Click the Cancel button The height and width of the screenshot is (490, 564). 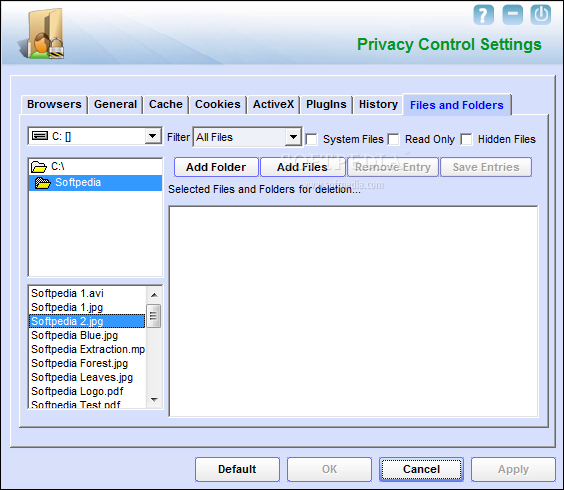click(421, 469)
